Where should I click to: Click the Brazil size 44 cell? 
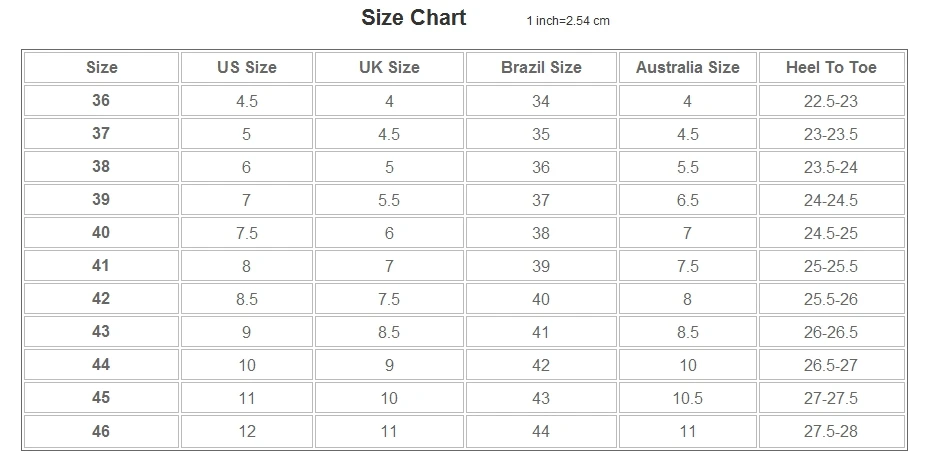click(541, 431)
